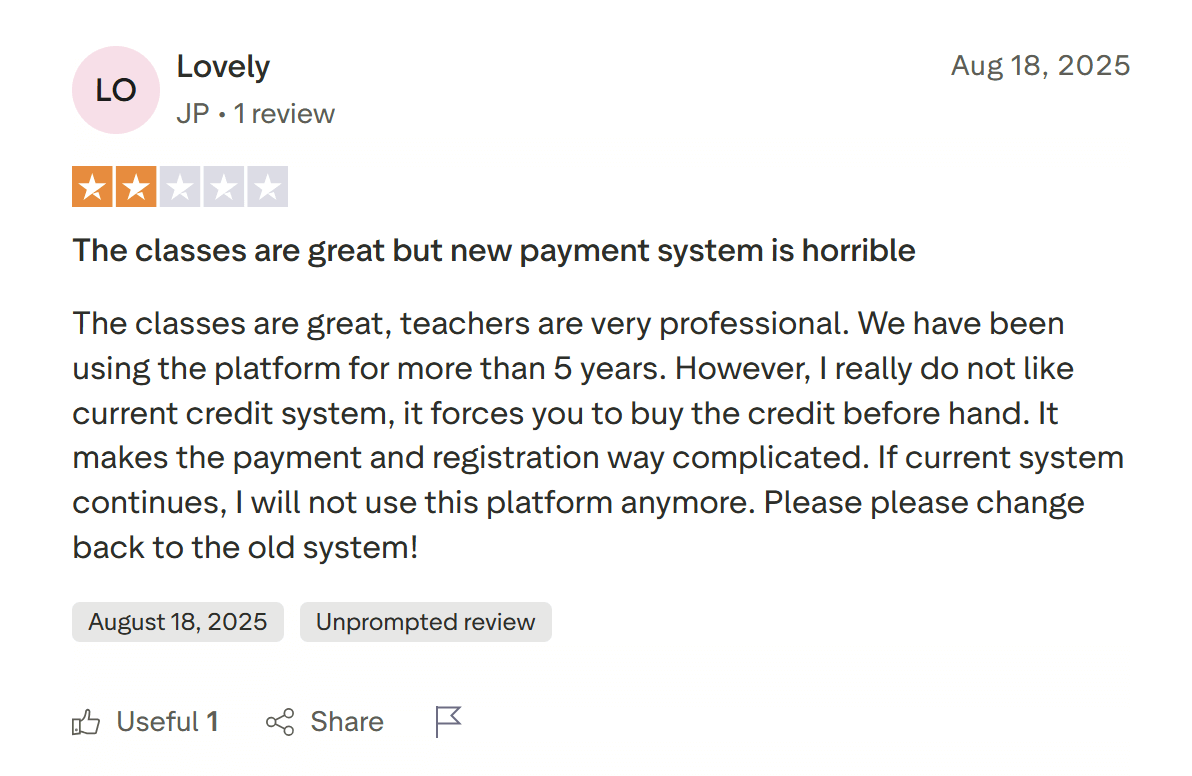Click the Share network icon

tap(280, 722)
